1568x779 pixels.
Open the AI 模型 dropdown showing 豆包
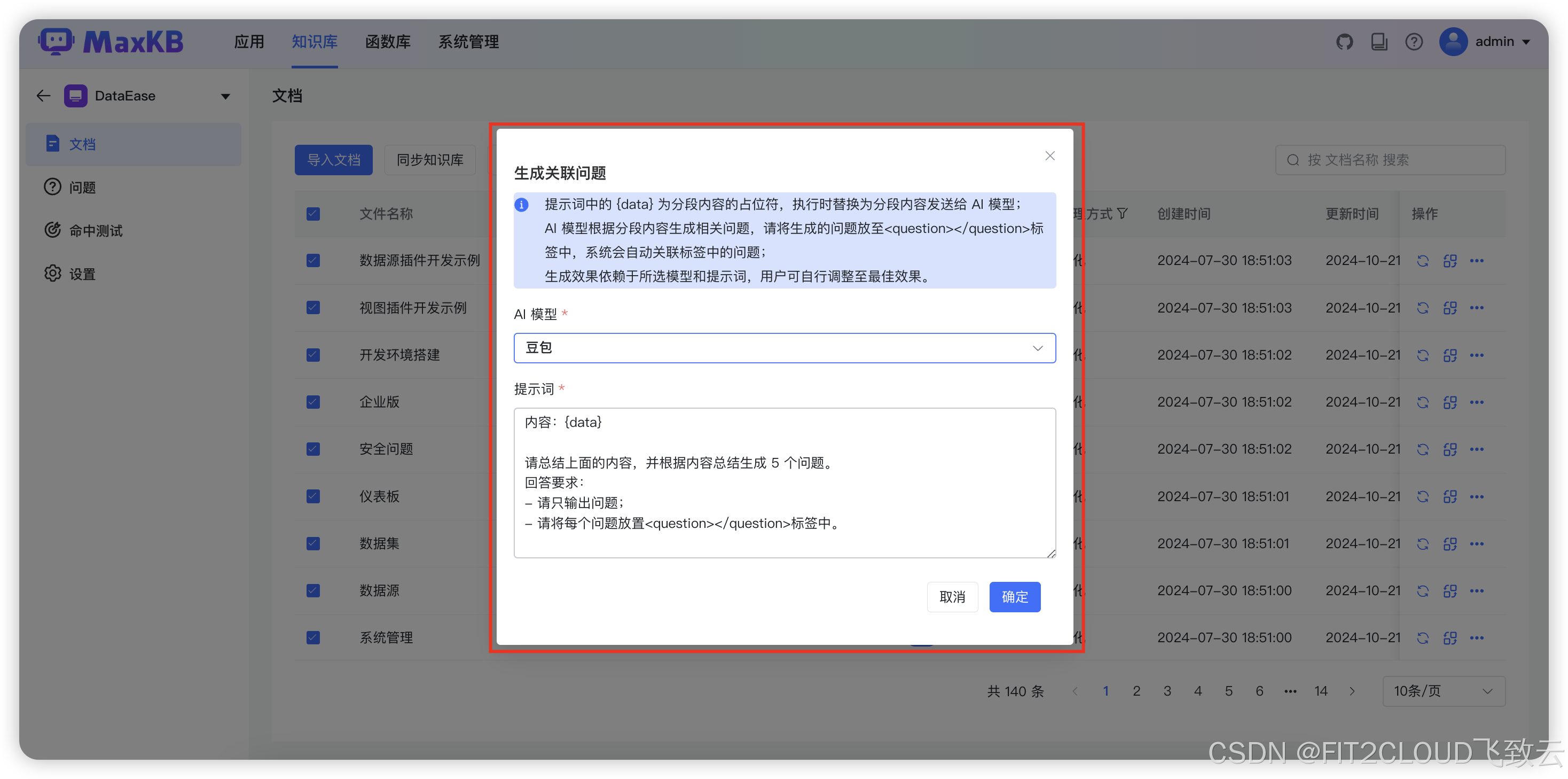784,348
